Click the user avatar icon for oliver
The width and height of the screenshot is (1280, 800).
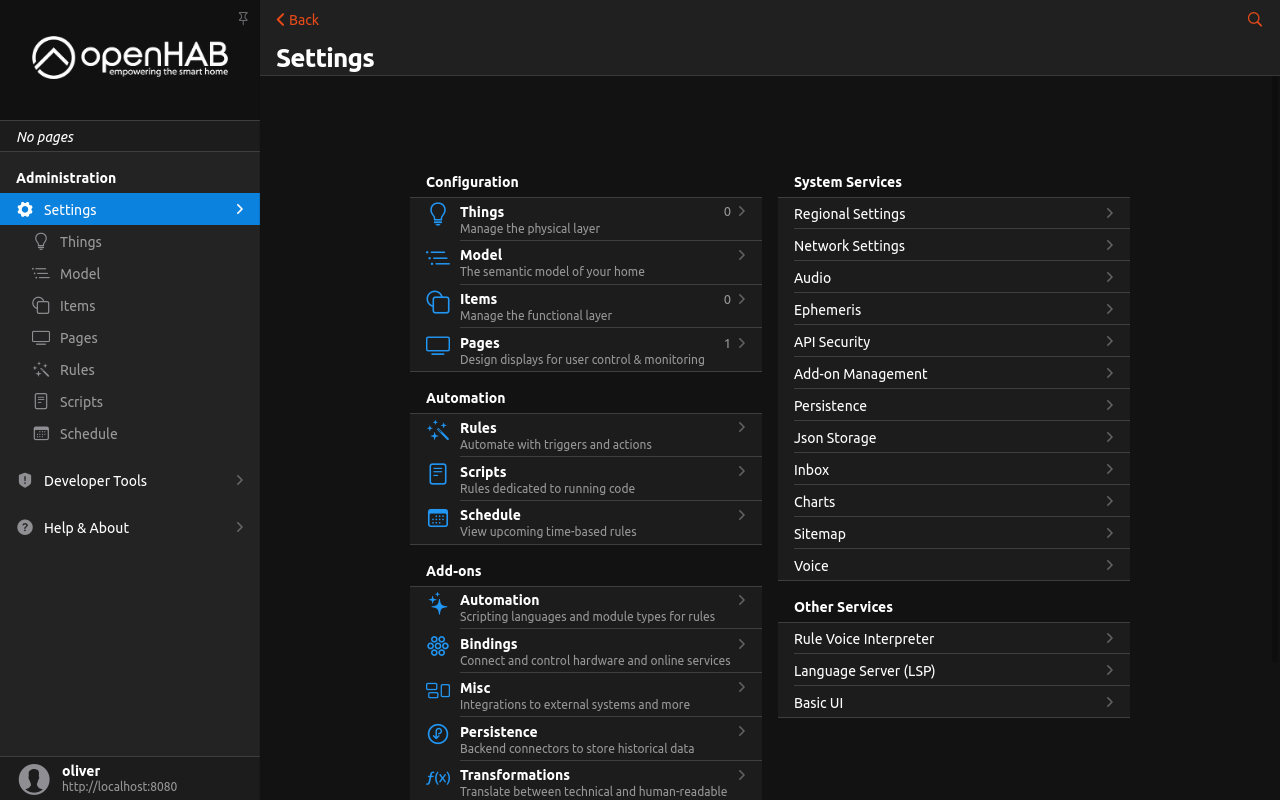34,779
